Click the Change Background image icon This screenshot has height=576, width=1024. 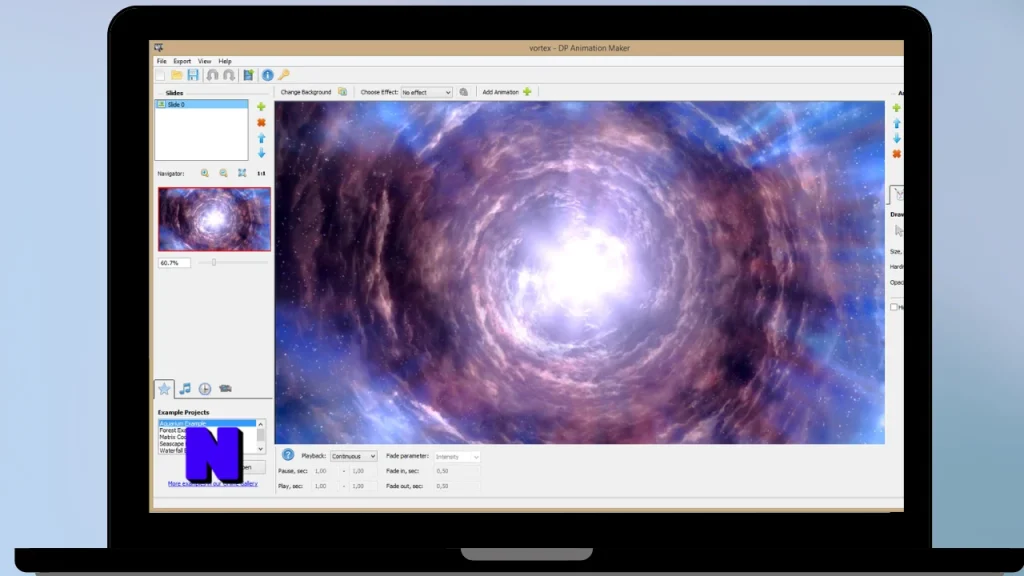pyautogui.click(x=342, y=92)
